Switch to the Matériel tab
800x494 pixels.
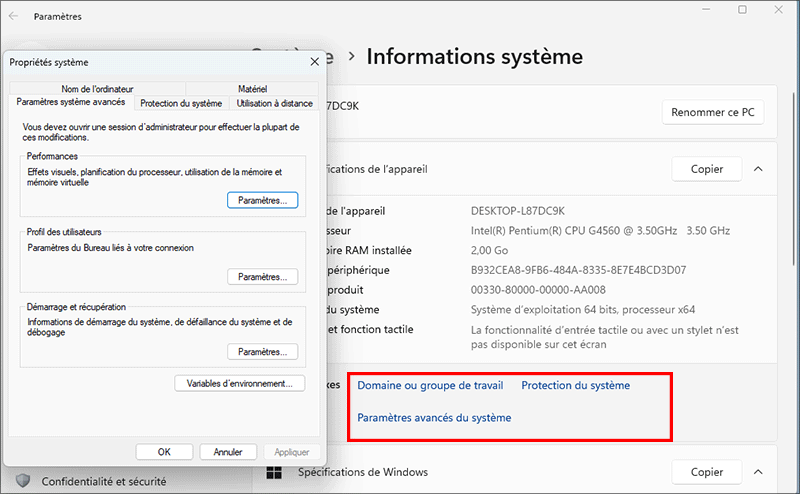[x=253, y=89]
